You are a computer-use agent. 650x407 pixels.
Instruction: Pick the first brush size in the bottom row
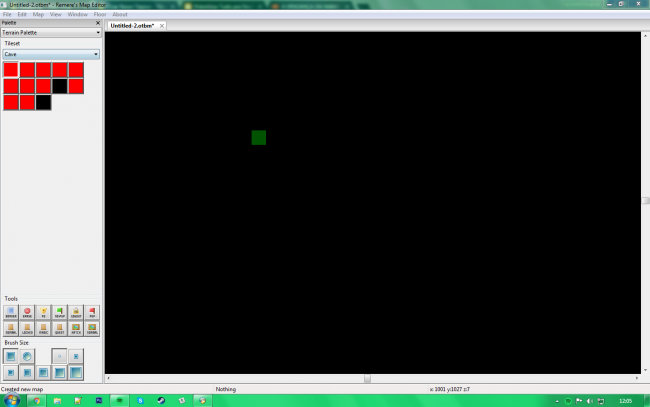click(x=11, y=373)
